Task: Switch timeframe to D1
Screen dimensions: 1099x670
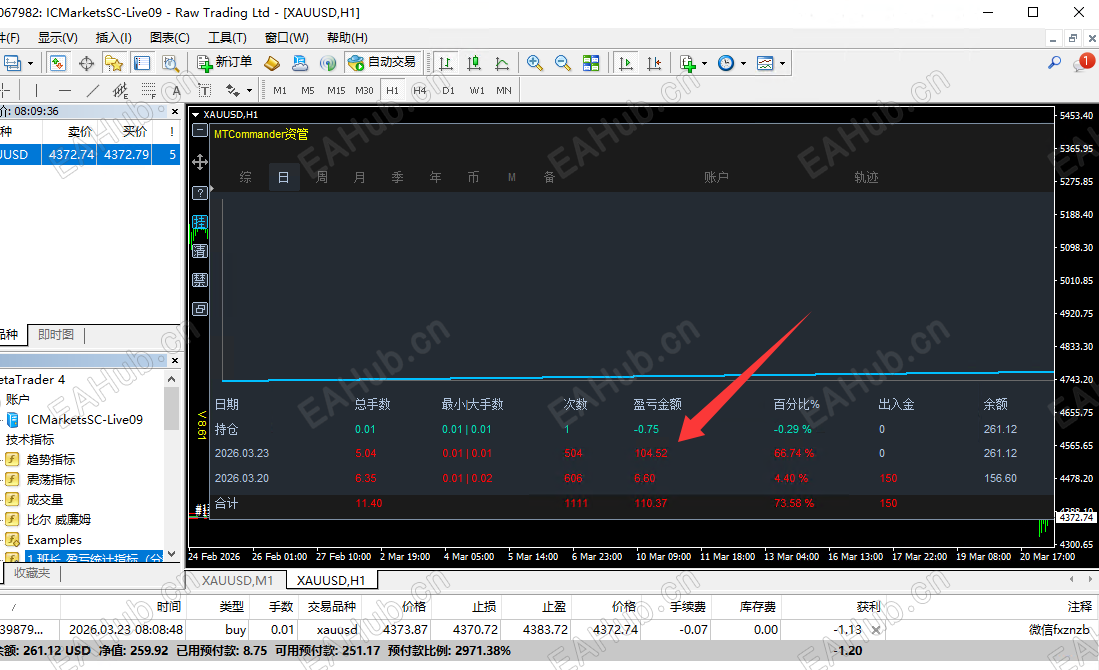Action: pos(449,90)
